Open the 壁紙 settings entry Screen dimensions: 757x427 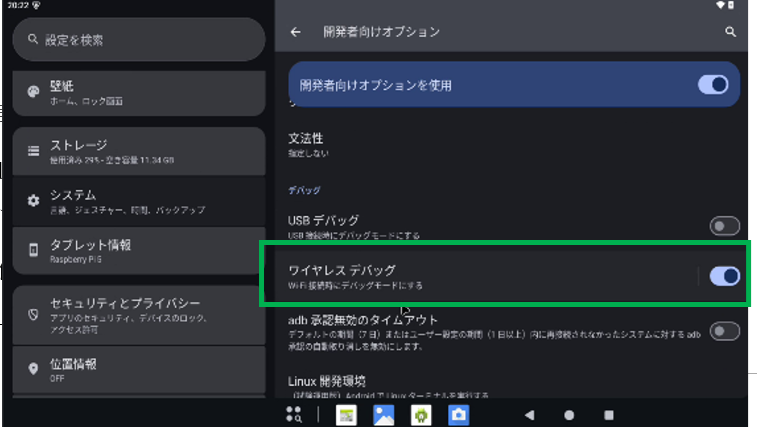tap(138, 92)
